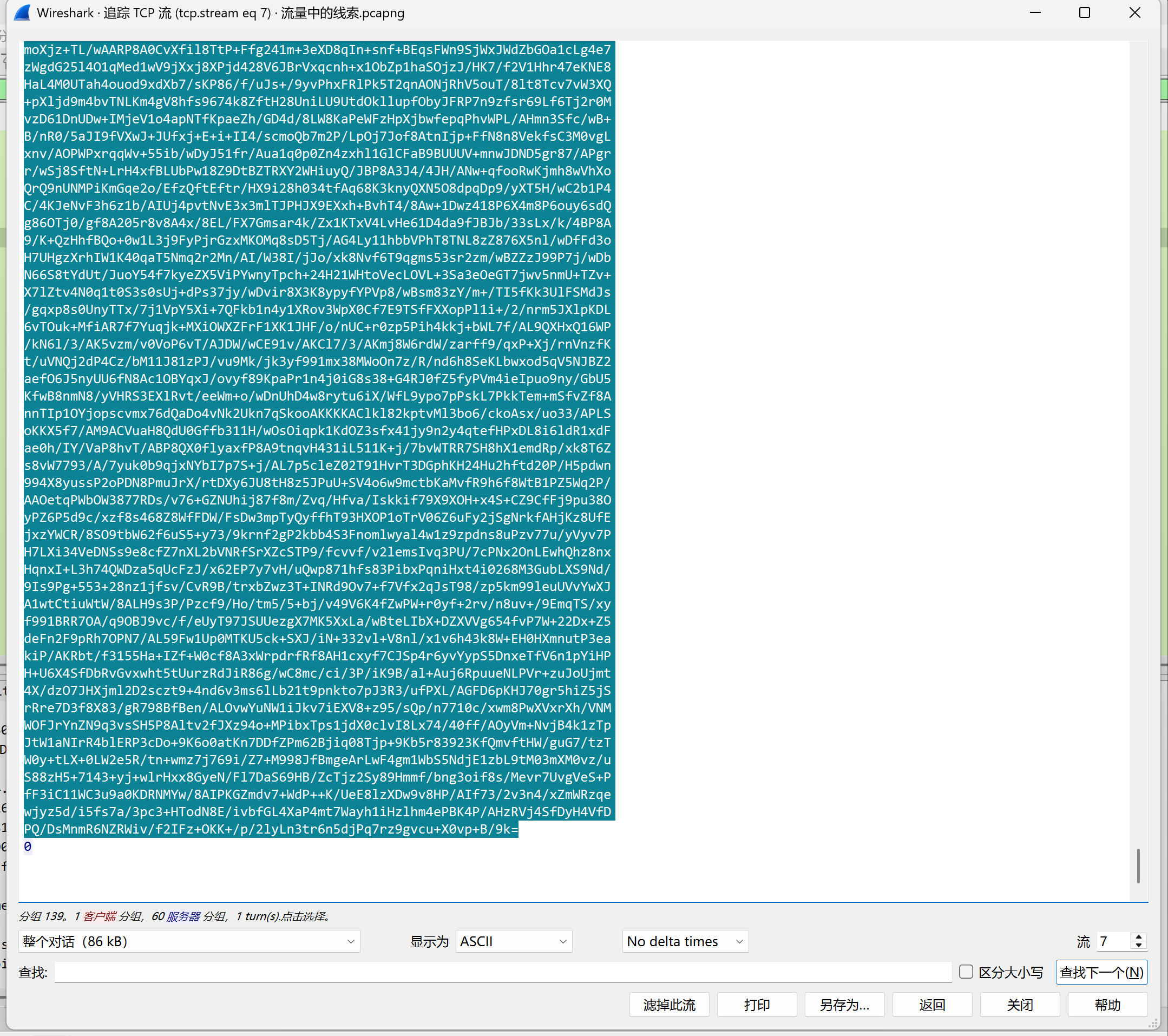Click the Wireshark shark fin title icon
This screenshot has height=1036, width=1168.
[x=22, y=12]
